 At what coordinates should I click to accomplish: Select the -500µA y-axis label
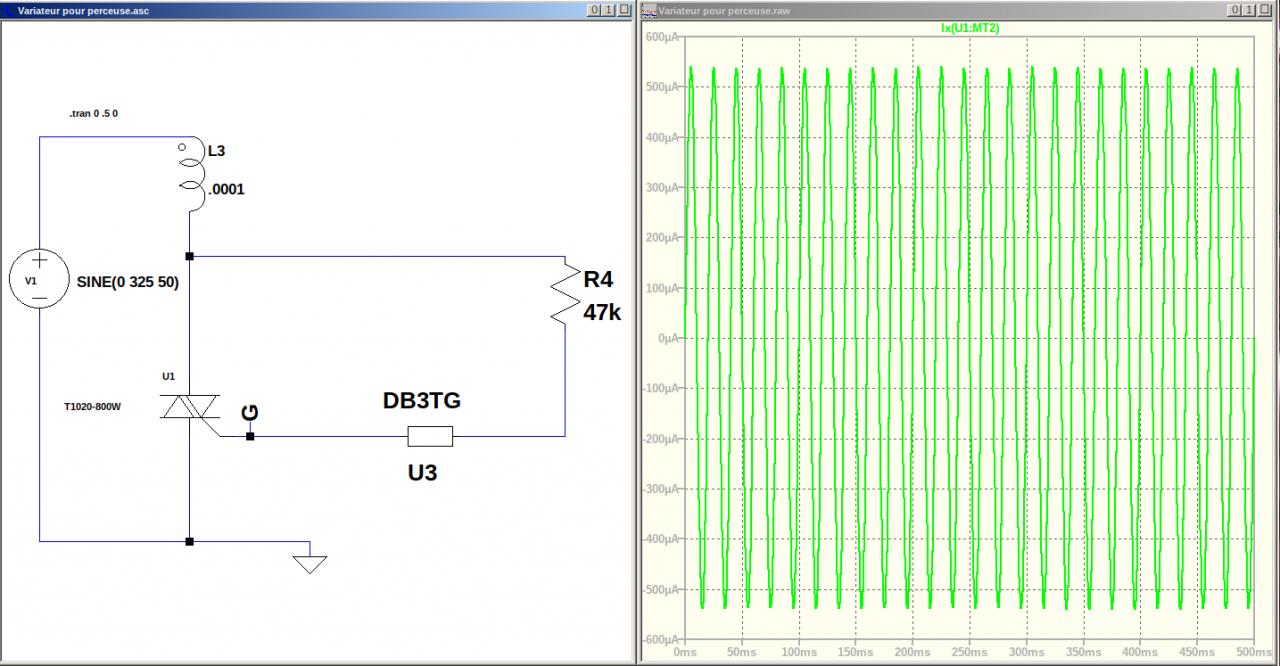point(661,590)
